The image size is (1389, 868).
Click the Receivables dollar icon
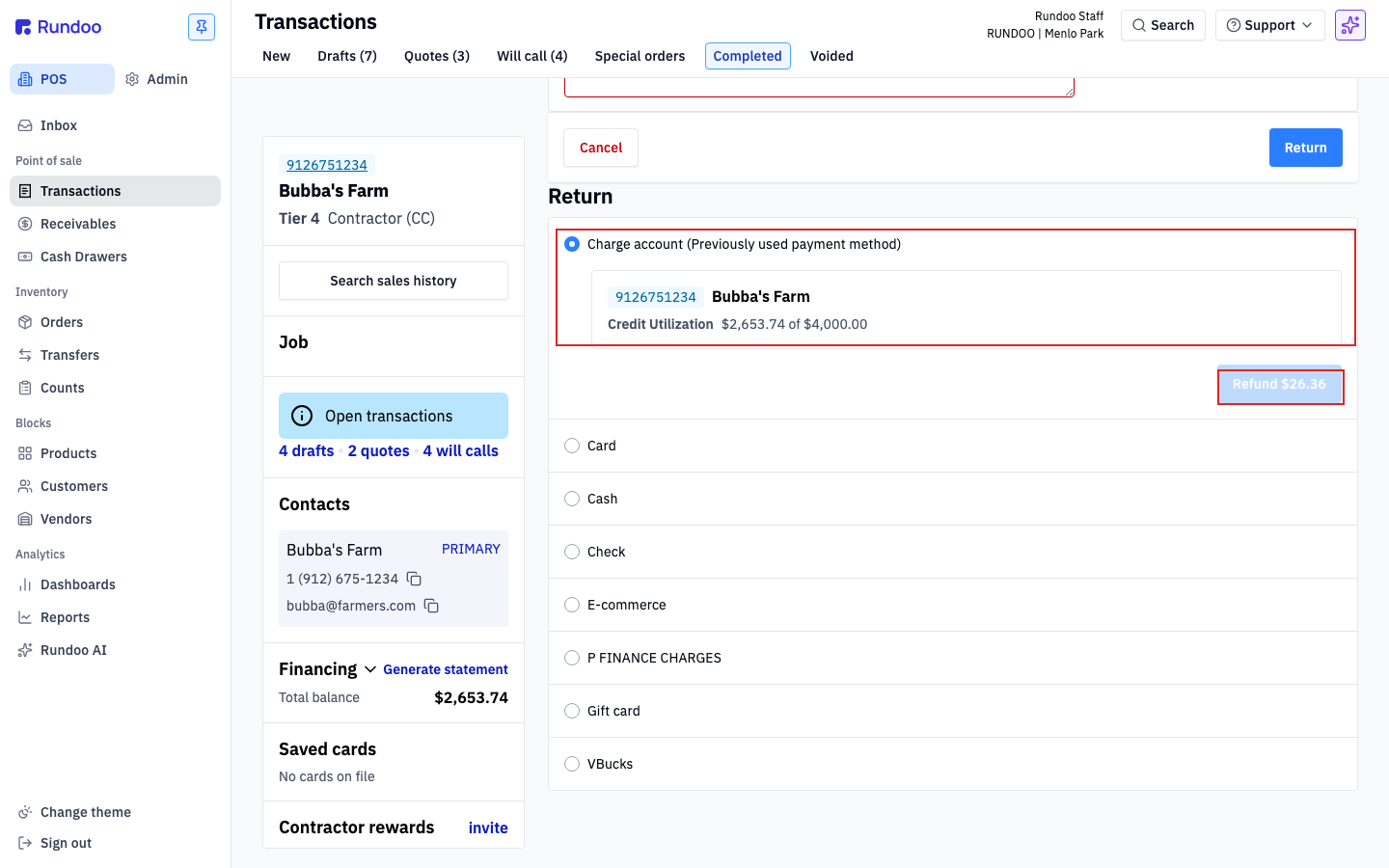(25, 224)
